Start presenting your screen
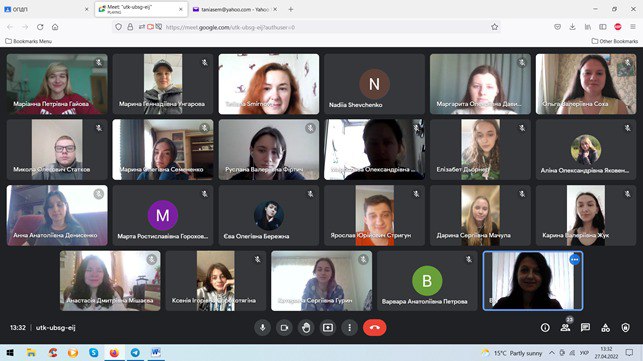 pos(328,328)
